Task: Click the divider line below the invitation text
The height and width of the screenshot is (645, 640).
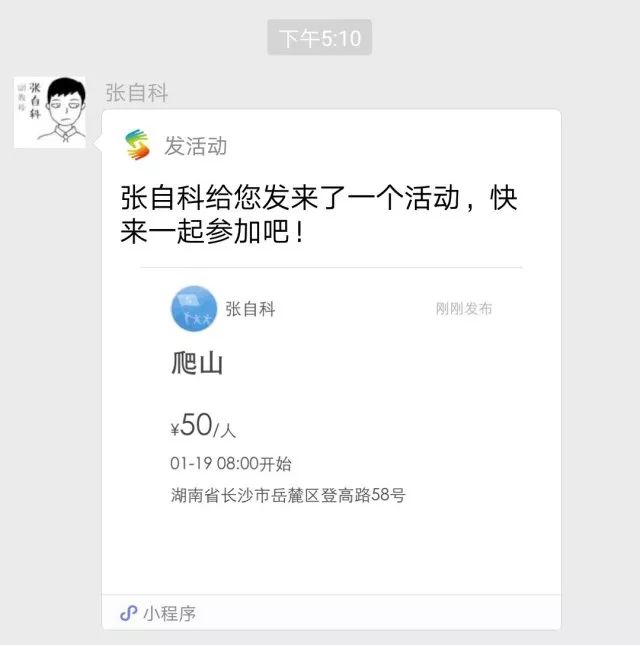Action: click(330, 268)
